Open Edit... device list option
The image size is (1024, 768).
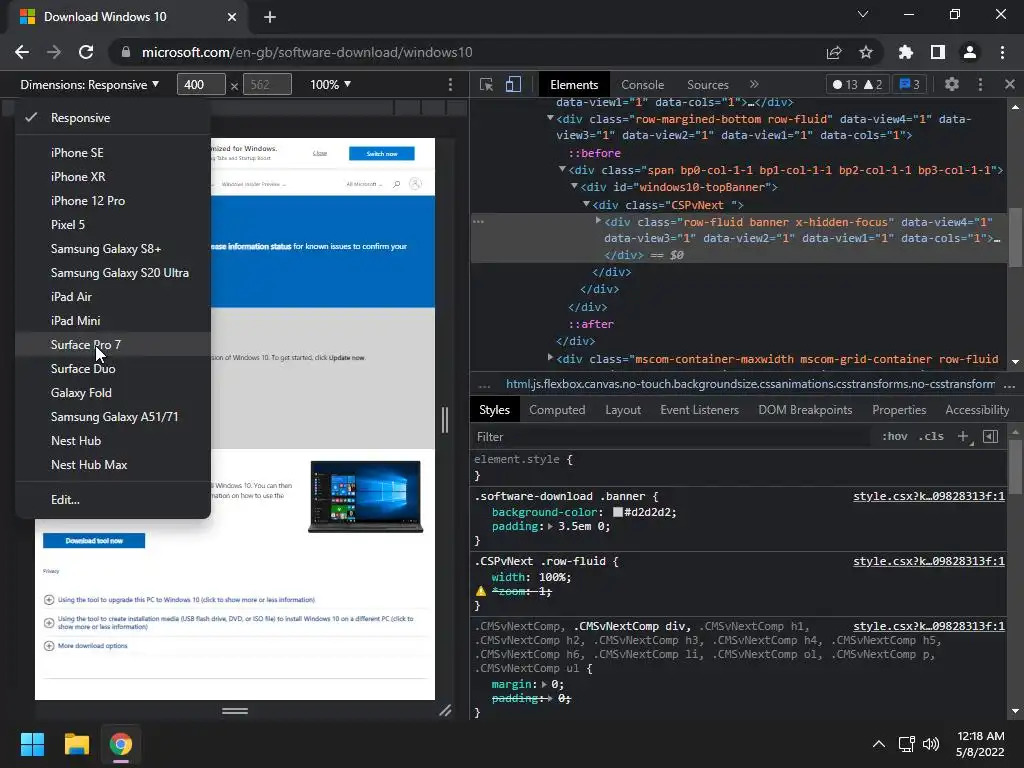[x=112, y=500]
